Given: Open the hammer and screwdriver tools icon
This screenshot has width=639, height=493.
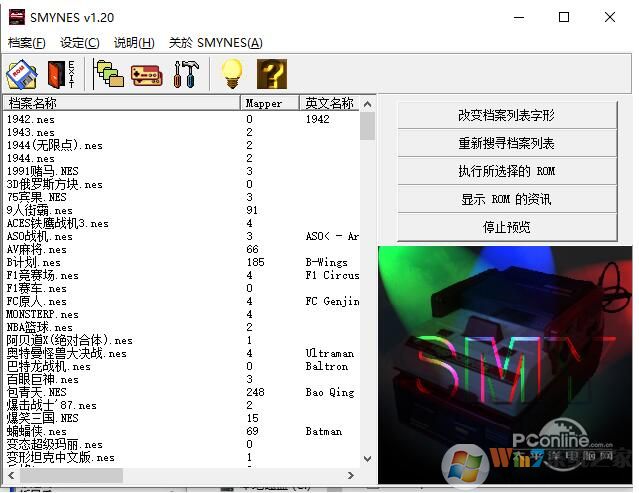Looking at the screenshot, I should [x=186, y=74].
